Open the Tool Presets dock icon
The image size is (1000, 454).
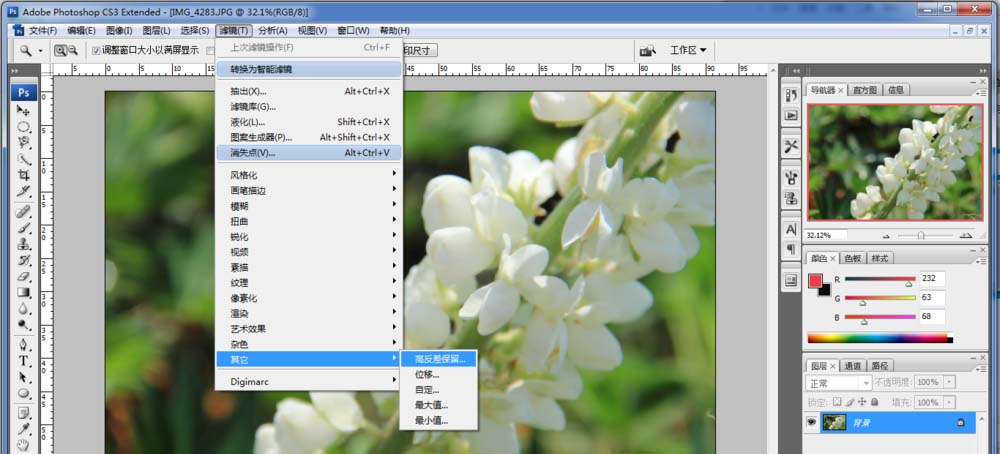(x=791, y=146)
